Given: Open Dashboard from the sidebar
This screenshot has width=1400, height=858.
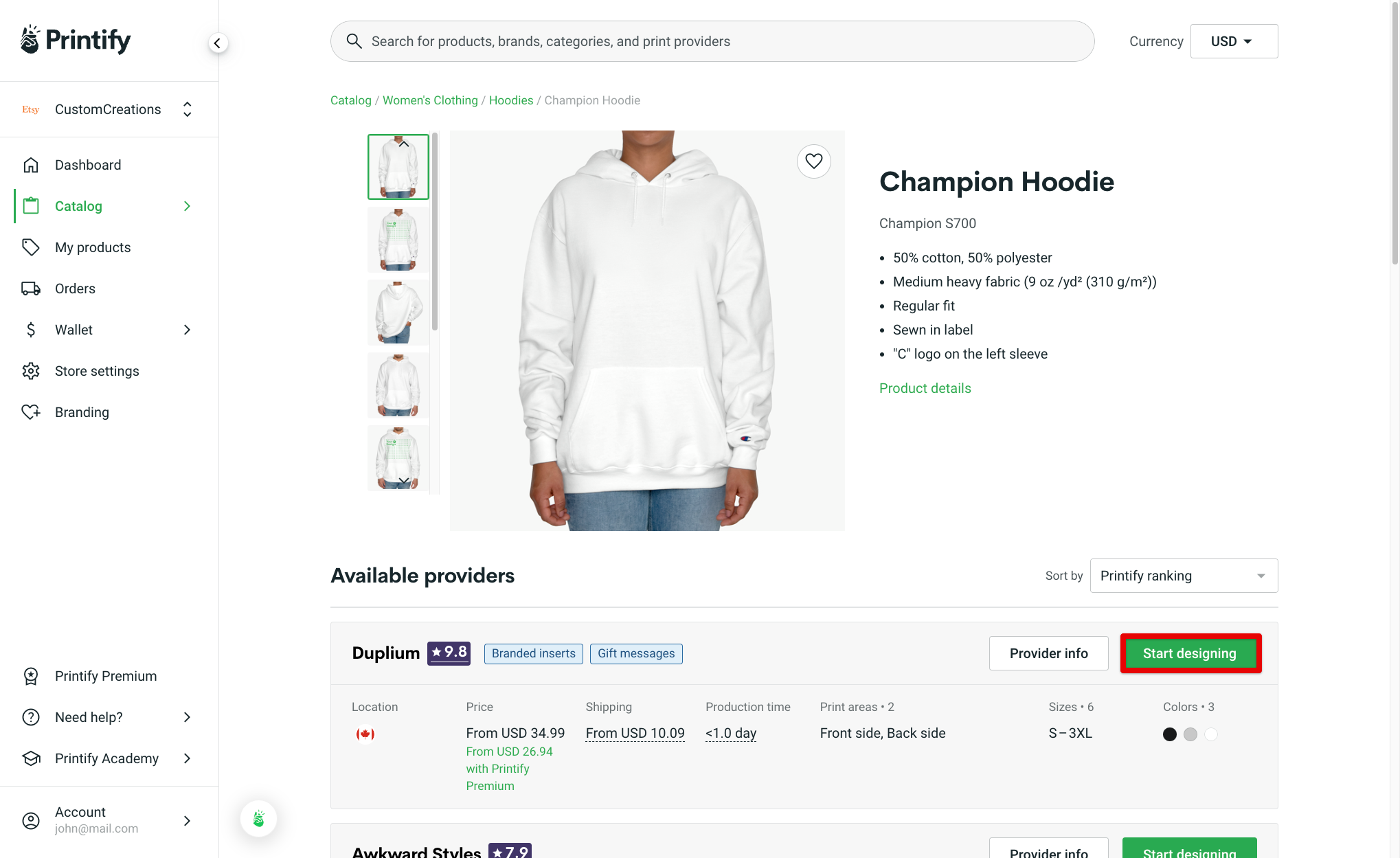Looking at the screenshot, I should 88,165.
